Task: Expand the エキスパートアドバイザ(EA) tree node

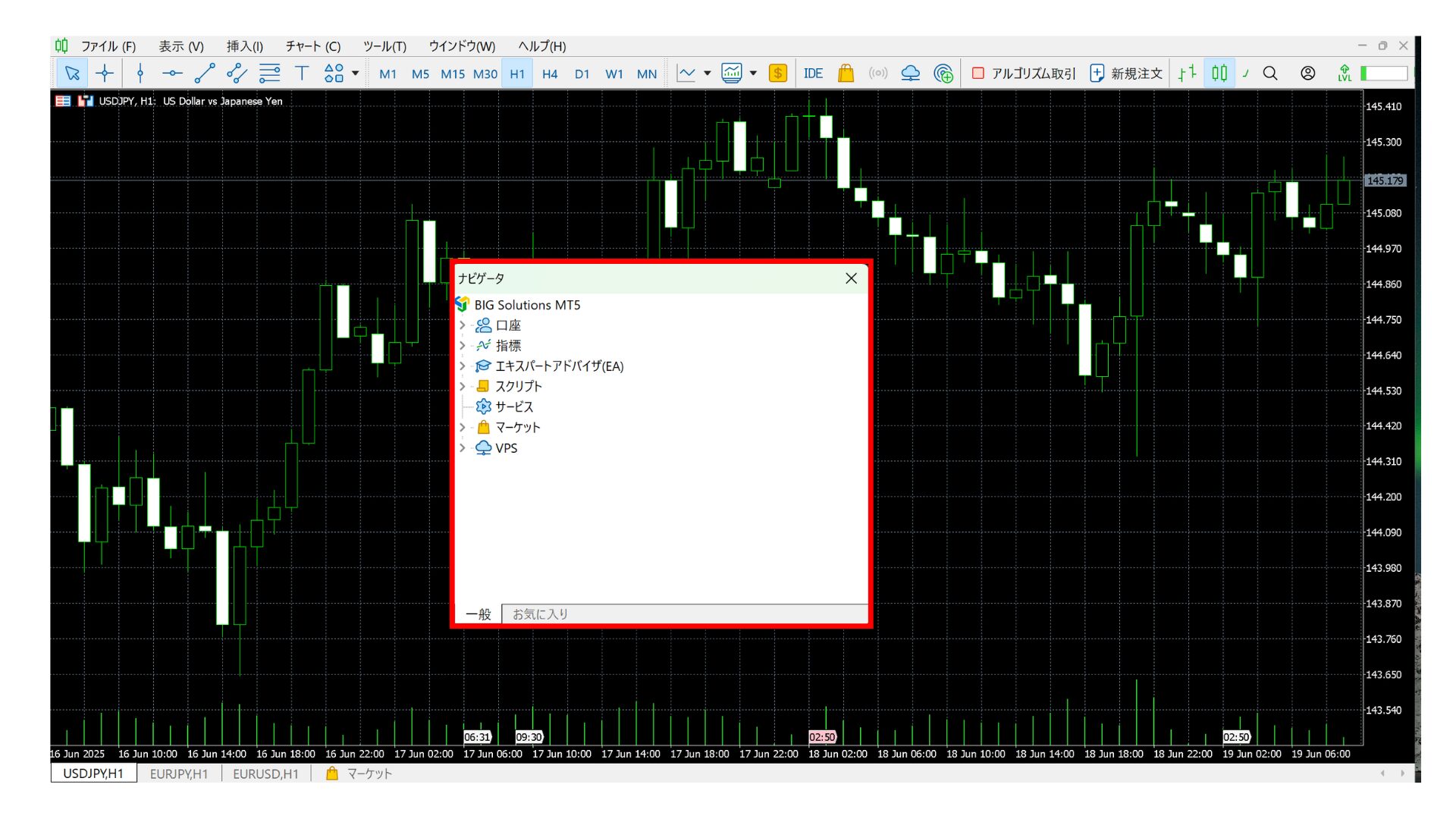Action: coord(463,366)
